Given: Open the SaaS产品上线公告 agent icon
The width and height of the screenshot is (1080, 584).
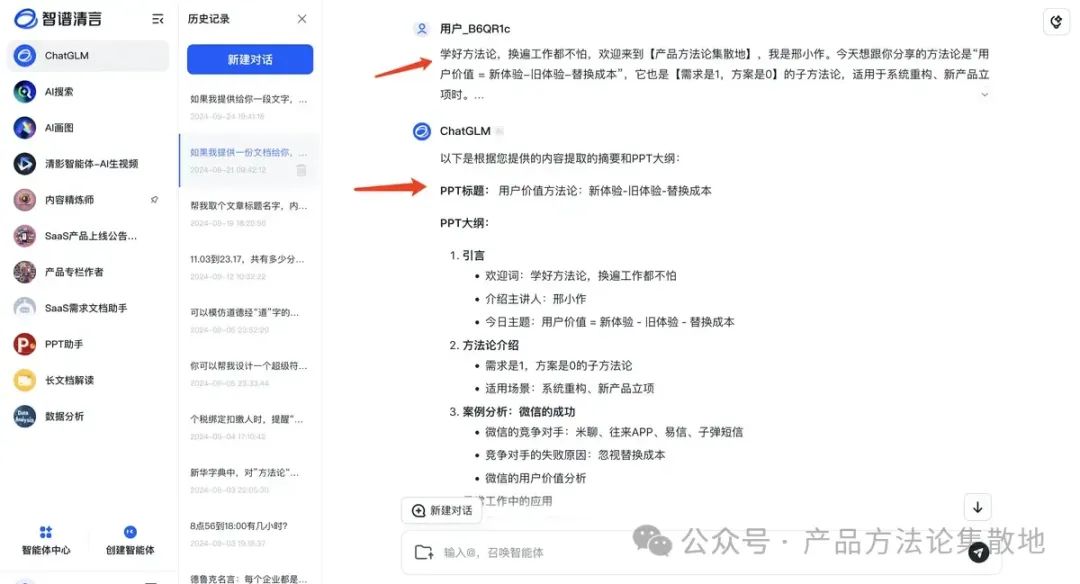Looking at the screenshot, I should (x=25, y=236).
